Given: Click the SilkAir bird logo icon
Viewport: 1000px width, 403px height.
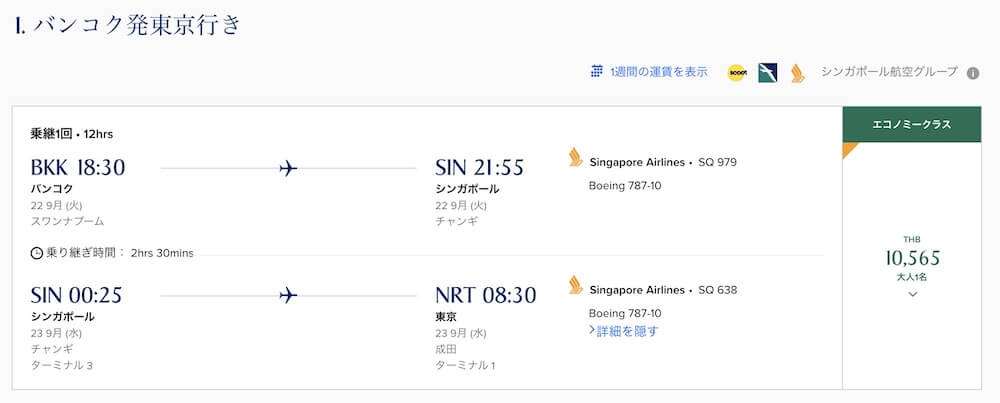Looking at the screenshot, I should [767, 73].
